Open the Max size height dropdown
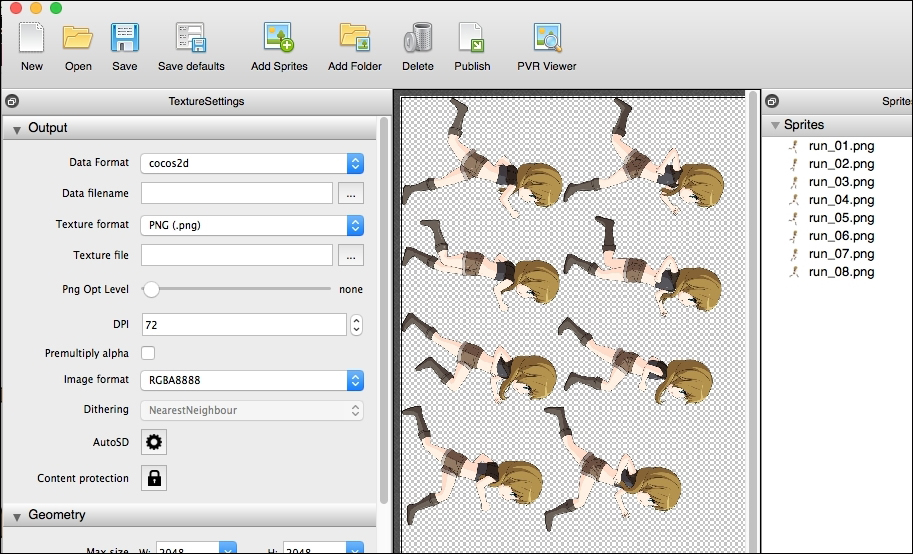Viewport: 913px width, 554px height. [x=355, y=548]
